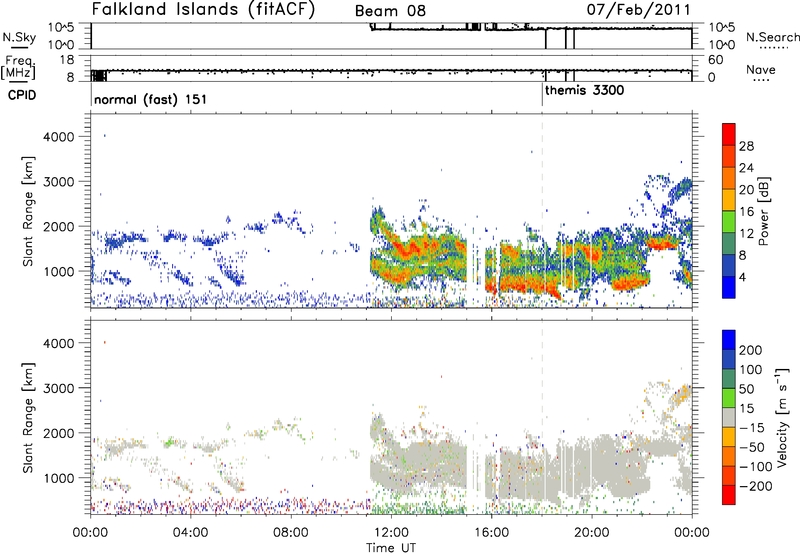Click the "28" power colorbar value
This screenshot has width=800, height=554.
tap(746, 146)
